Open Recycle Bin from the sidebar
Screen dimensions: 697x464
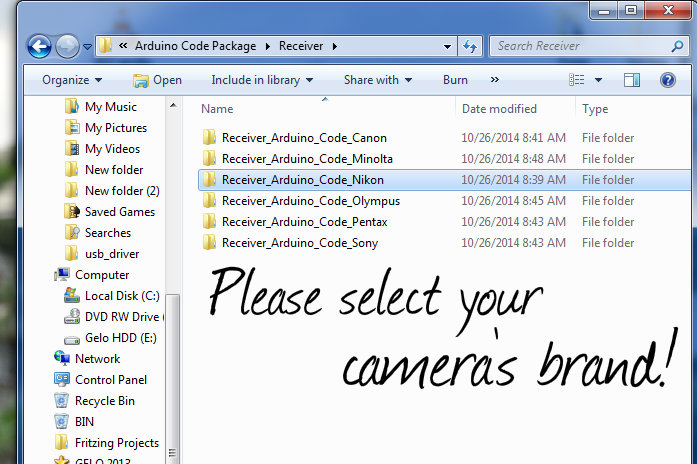tap(104, 401)
